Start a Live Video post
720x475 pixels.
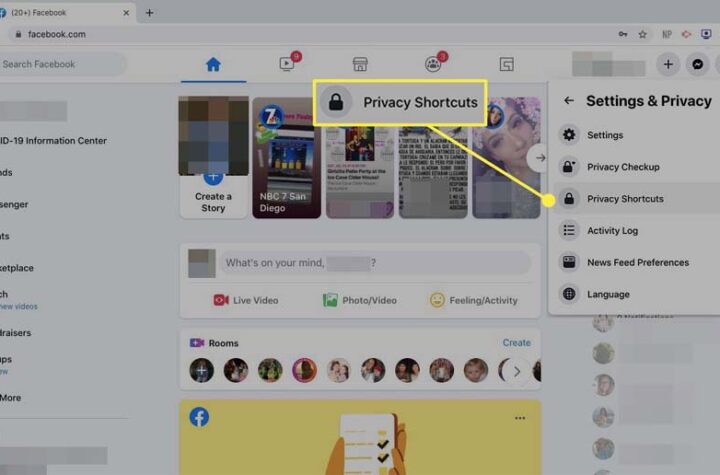pyautogui.click(x=248, y=300)
